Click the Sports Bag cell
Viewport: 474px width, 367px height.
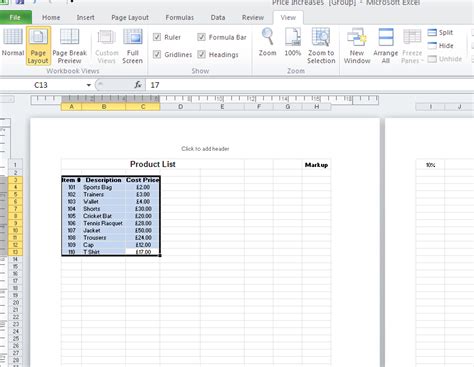point(104,187)
